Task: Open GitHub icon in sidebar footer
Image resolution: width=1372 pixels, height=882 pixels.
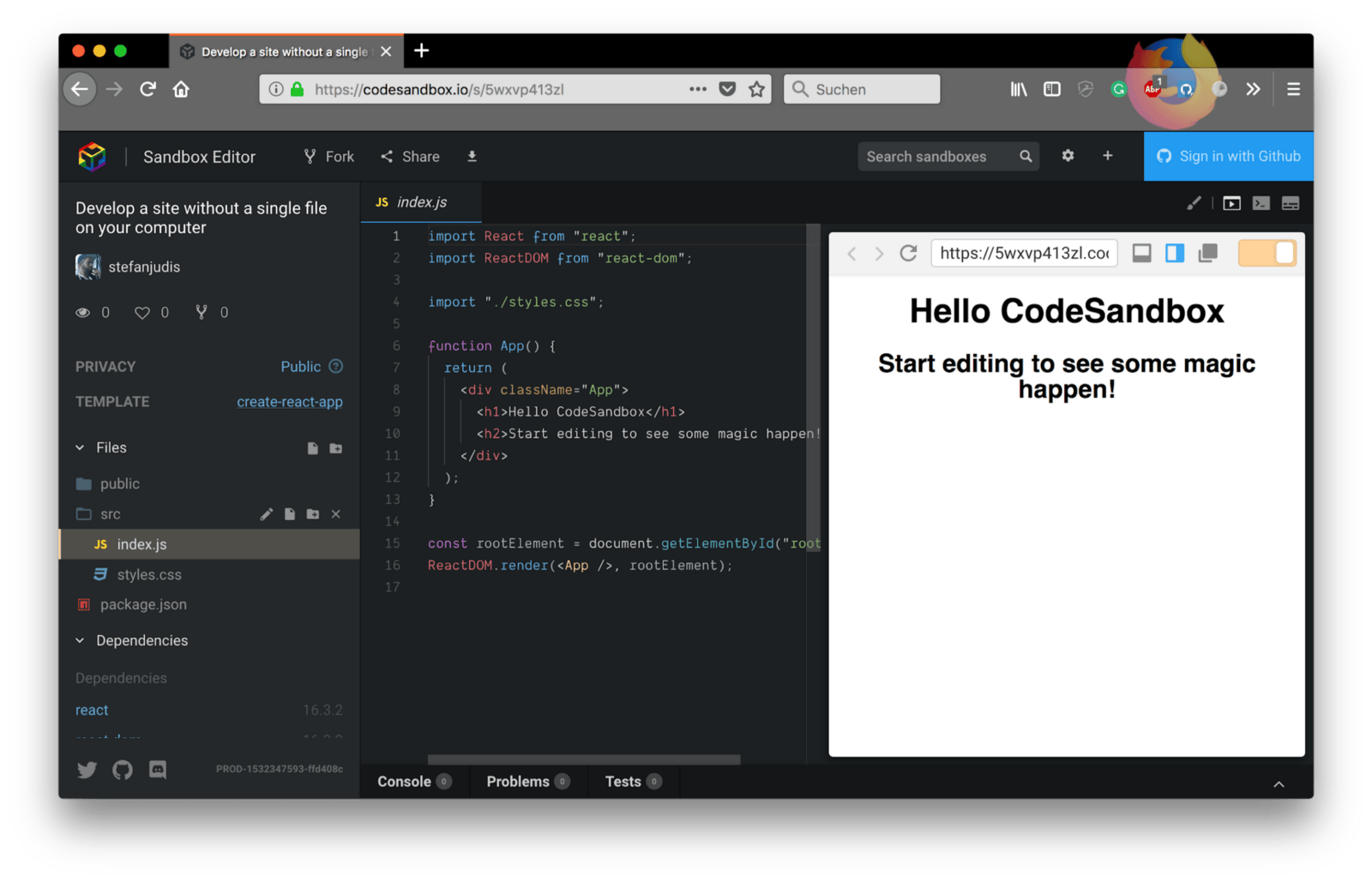Action: [x=123, y=770]
